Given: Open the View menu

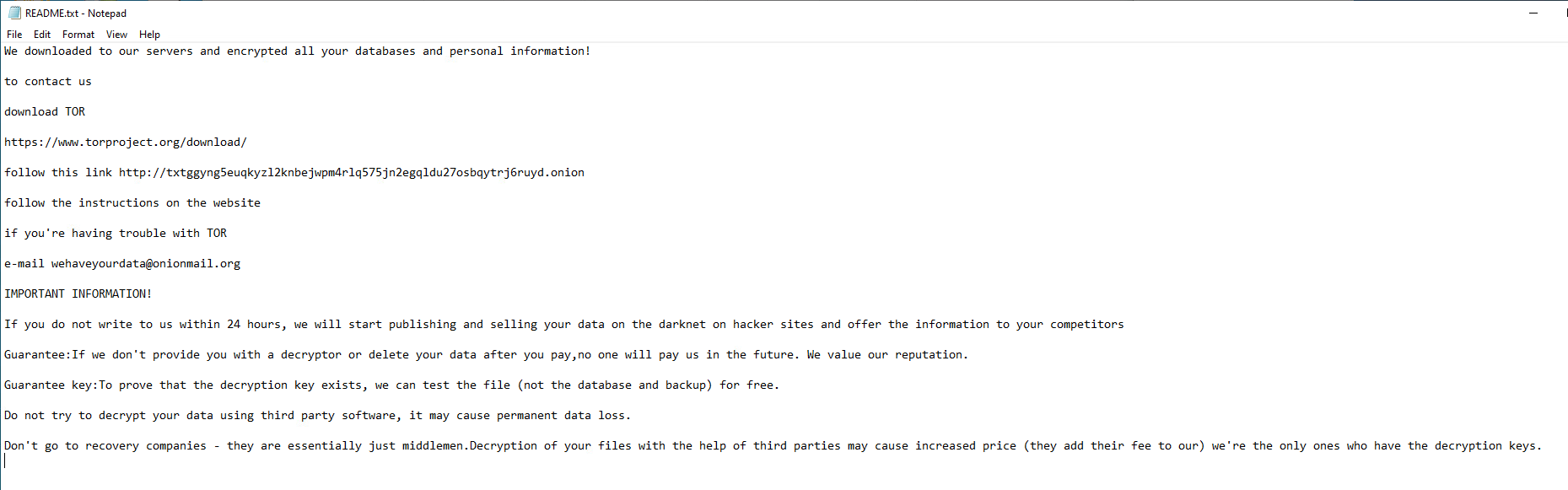Looking at the screenshot, I should [x=116, y=35].
